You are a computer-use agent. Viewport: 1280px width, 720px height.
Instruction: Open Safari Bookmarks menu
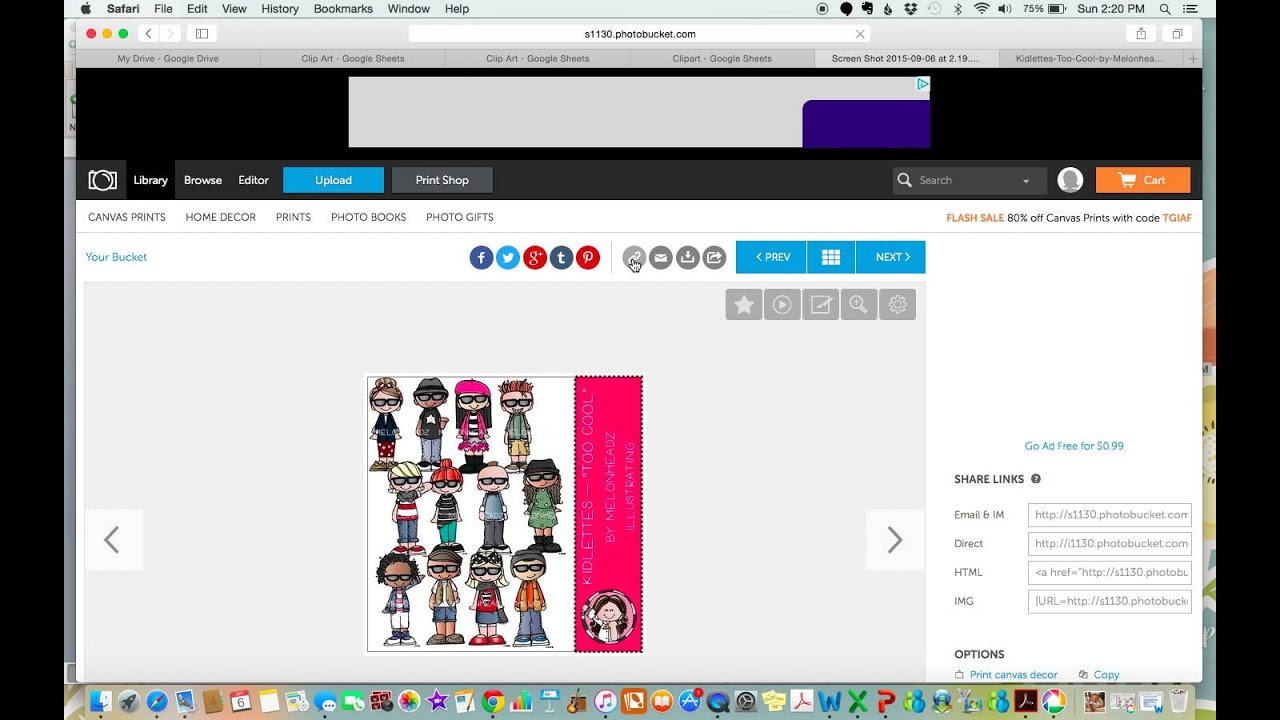[x=341, y=9]
